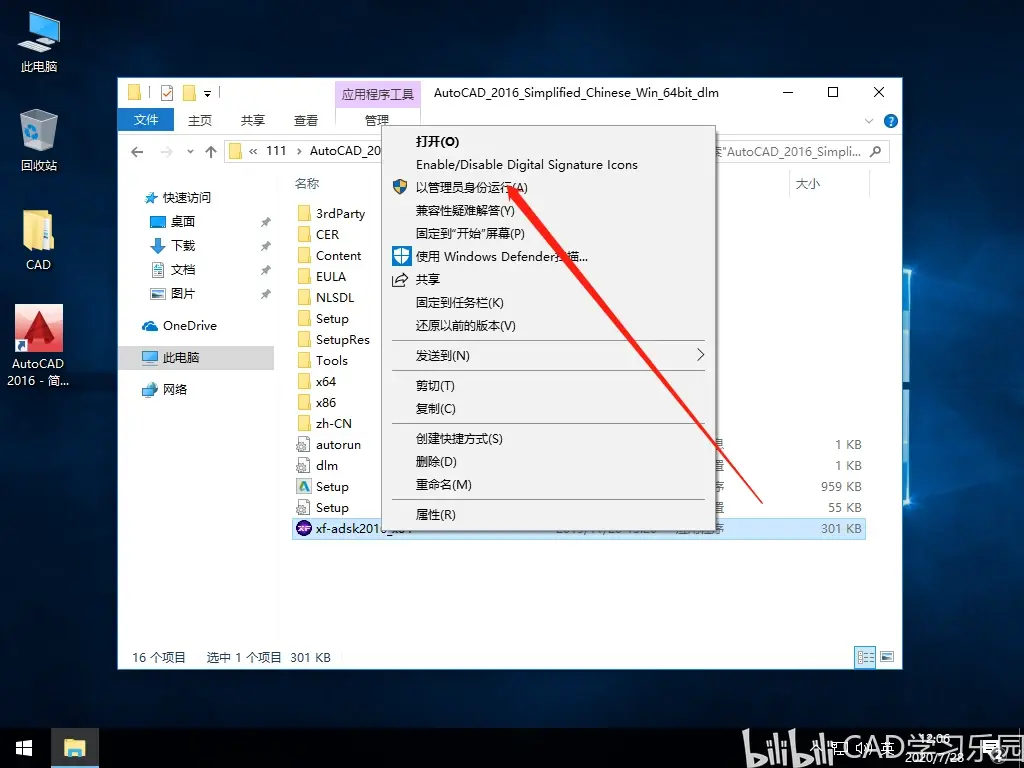
Task: Open the CAD folder on the desktop
Action: click(x=39, y=240)
